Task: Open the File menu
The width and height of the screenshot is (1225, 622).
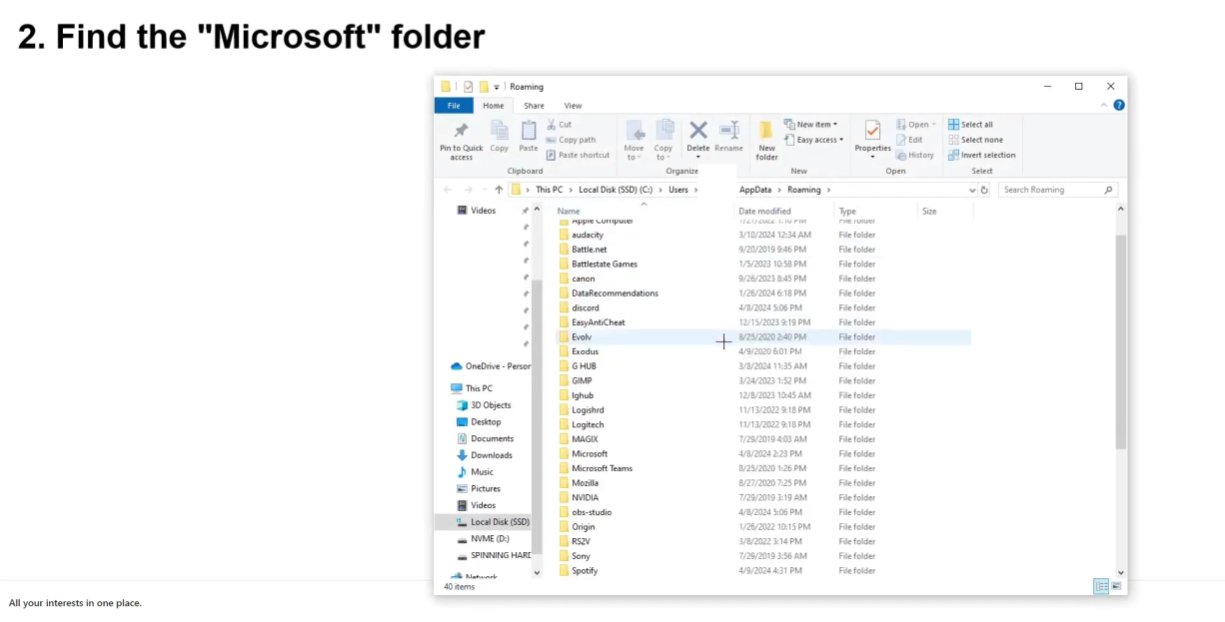Action: coord(453,105)
